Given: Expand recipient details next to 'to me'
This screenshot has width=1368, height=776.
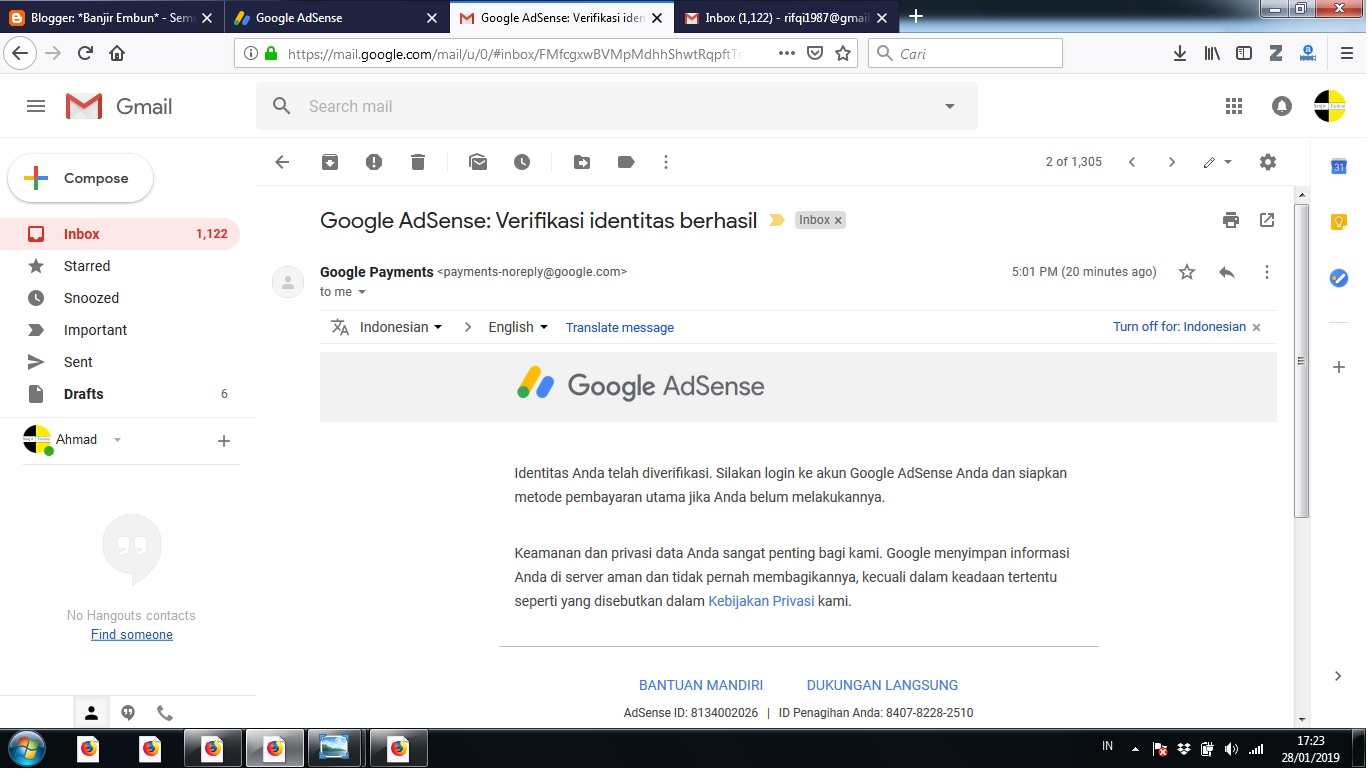Looking at the screenshot, I should point(362,292).
